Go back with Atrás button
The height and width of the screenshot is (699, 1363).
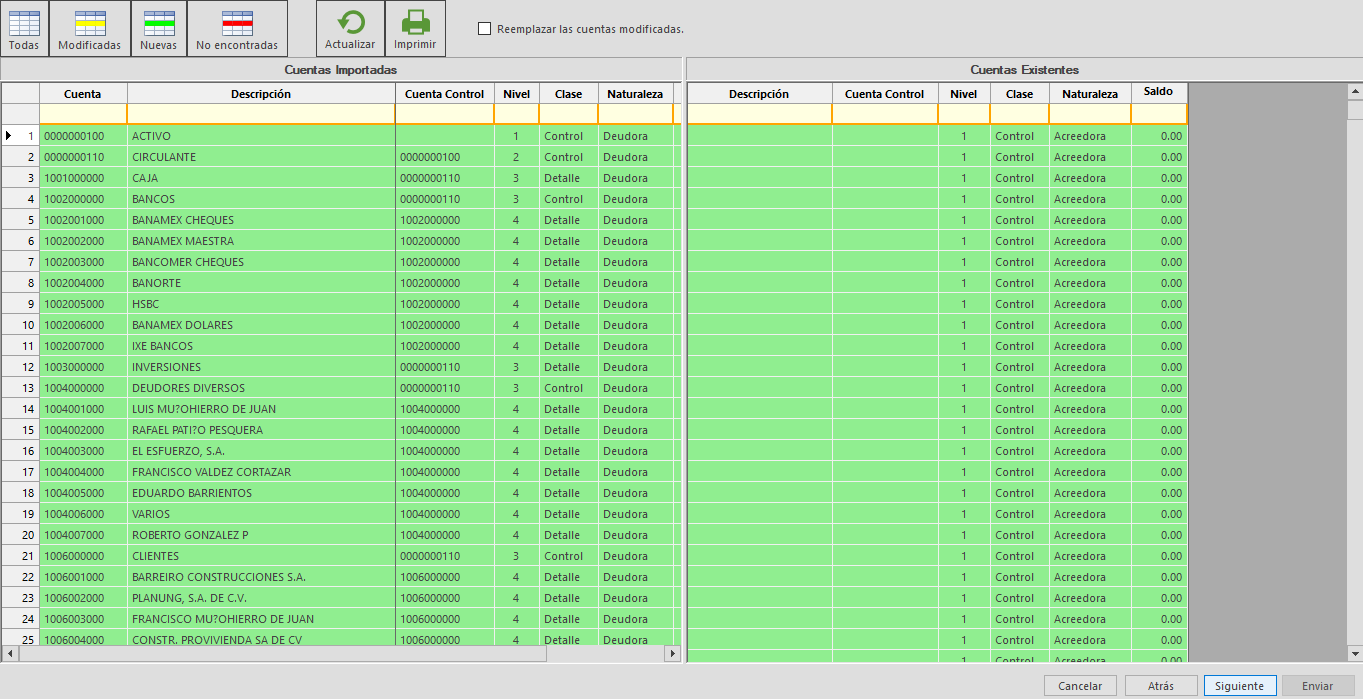point(1161,686)
